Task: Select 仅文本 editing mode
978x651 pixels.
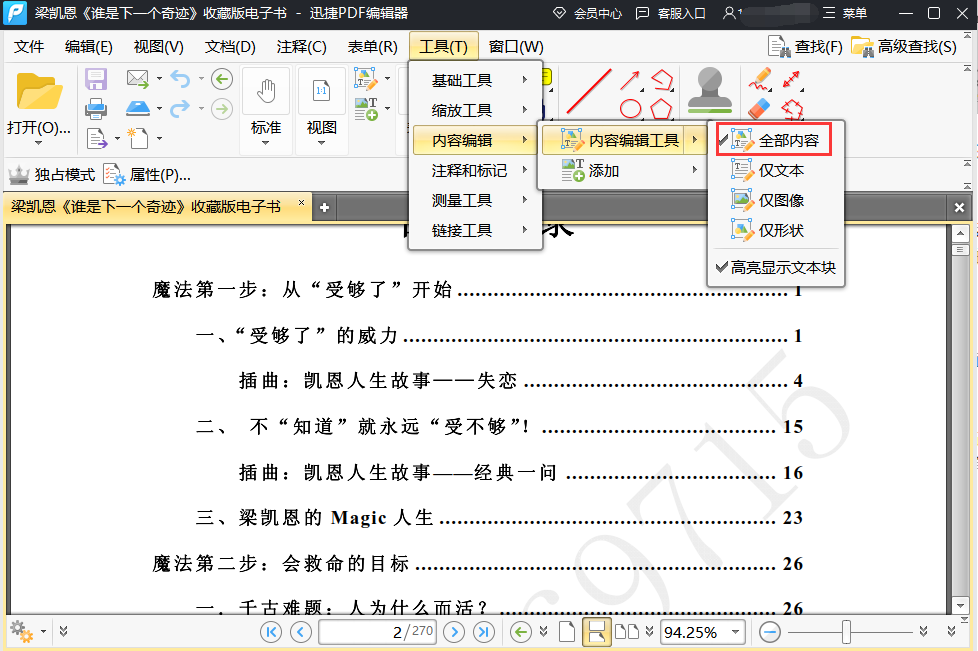Action: (x=775, y=170)
